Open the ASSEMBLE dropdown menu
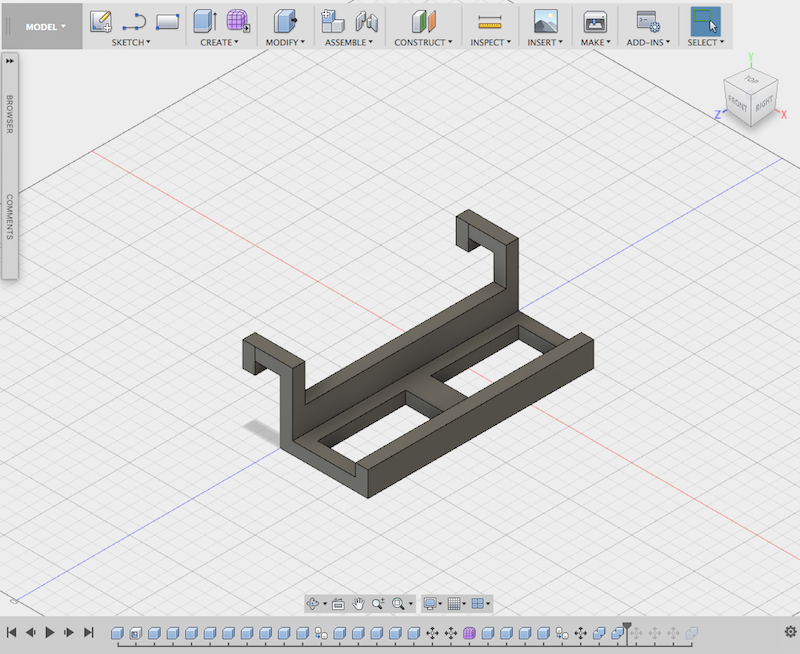 coord(349,42)
